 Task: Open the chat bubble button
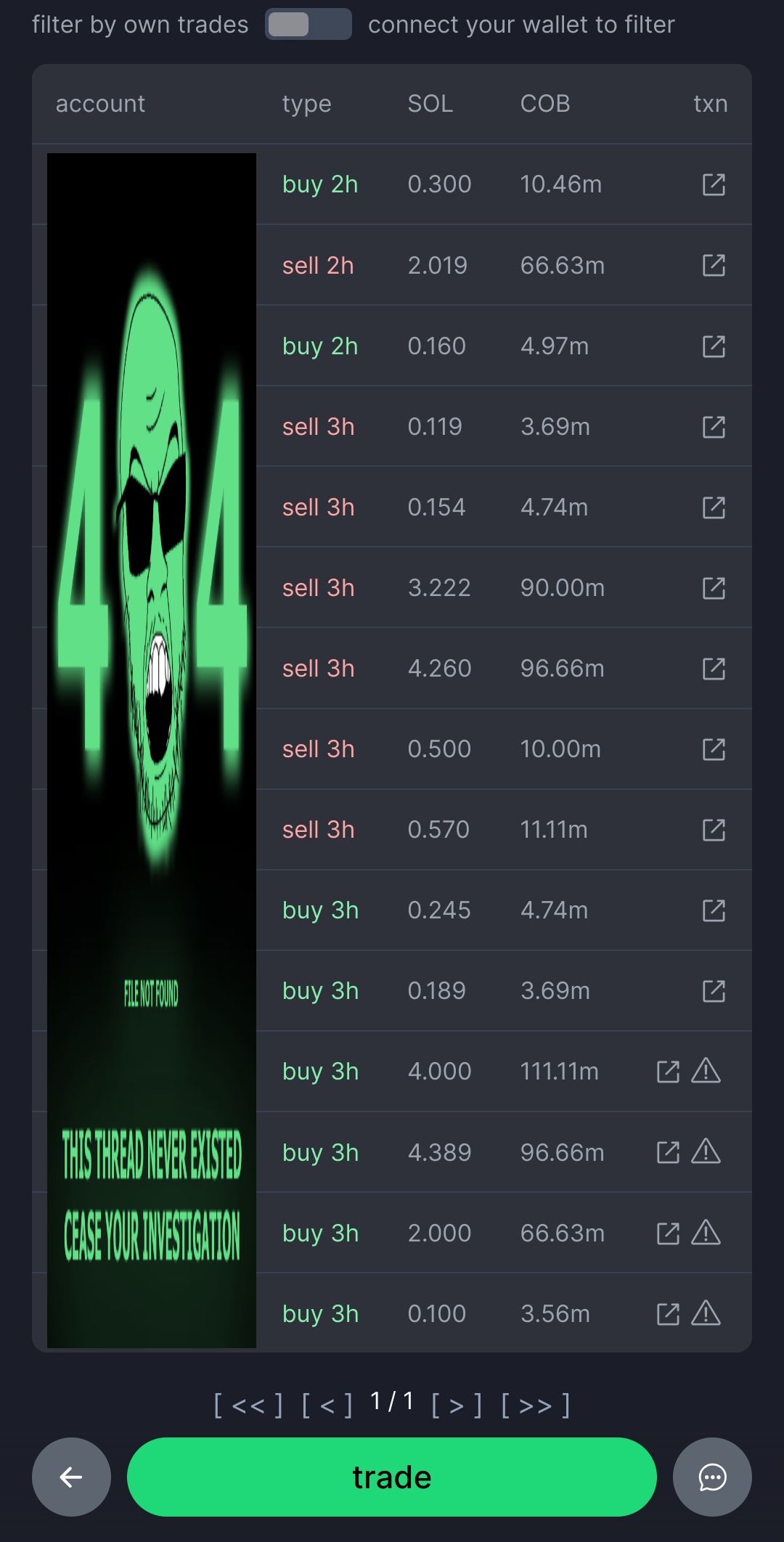[712, 1477]
